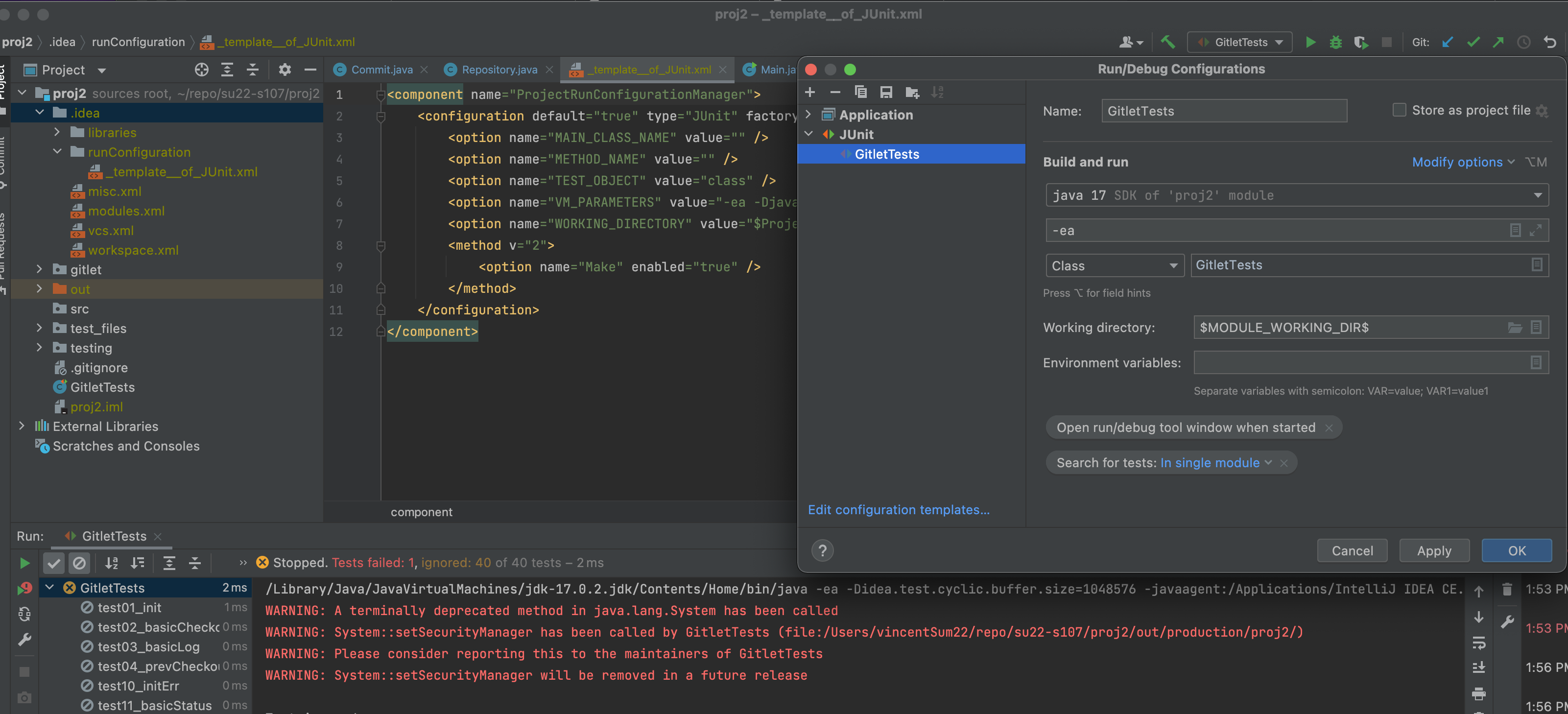Switch to Commit.java editor tab
Viewport: 1568px width, 714px height.
coord(381,70)
